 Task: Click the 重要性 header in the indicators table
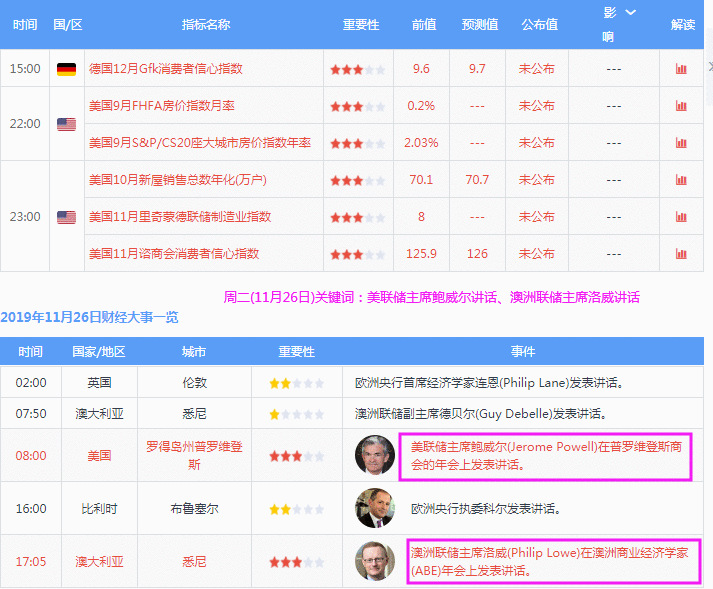point(361,25)
